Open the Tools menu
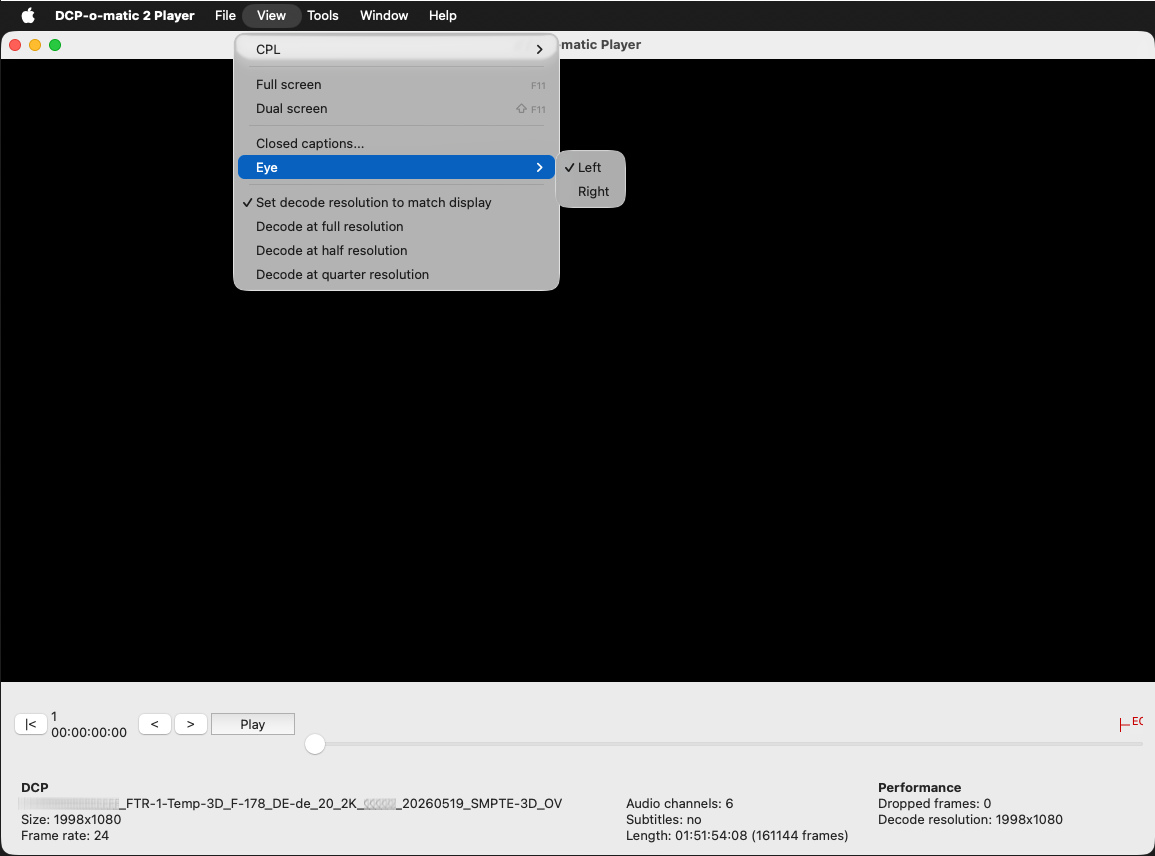 (323, 15)
